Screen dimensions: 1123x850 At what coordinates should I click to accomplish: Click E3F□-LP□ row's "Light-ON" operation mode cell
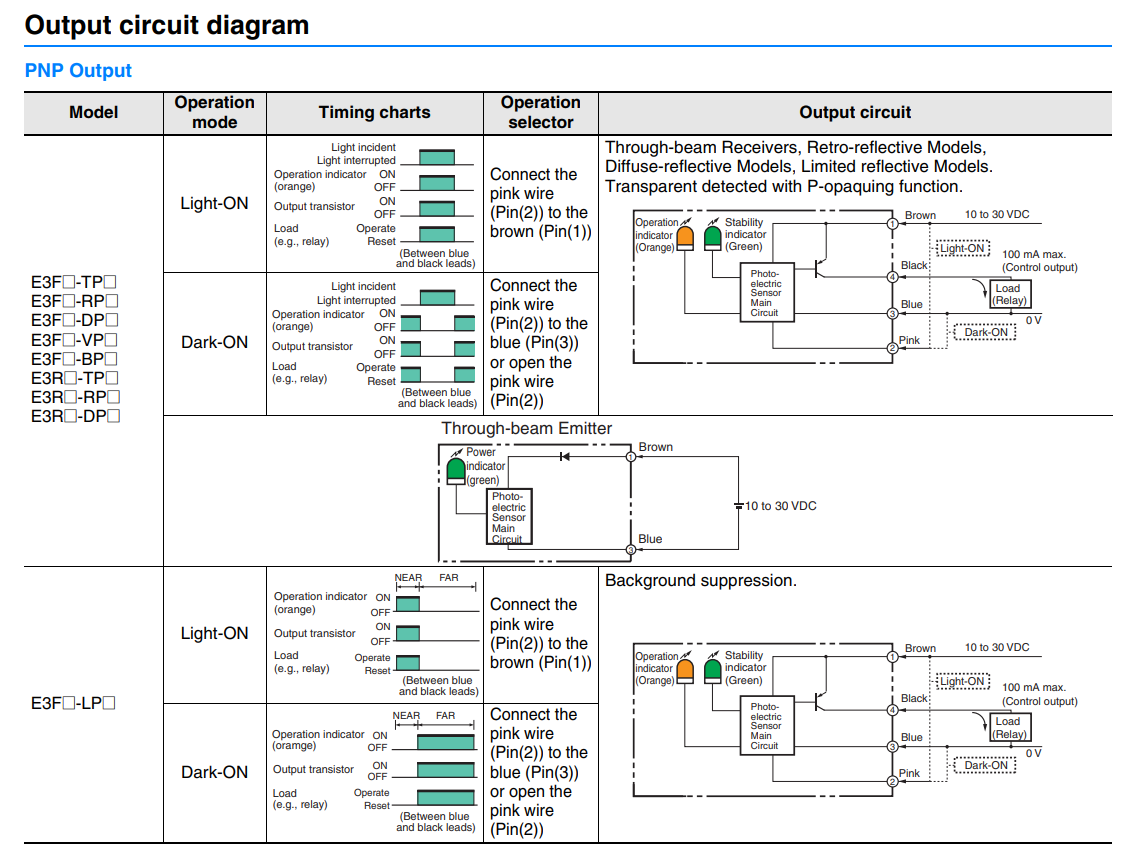click(214, 633)
